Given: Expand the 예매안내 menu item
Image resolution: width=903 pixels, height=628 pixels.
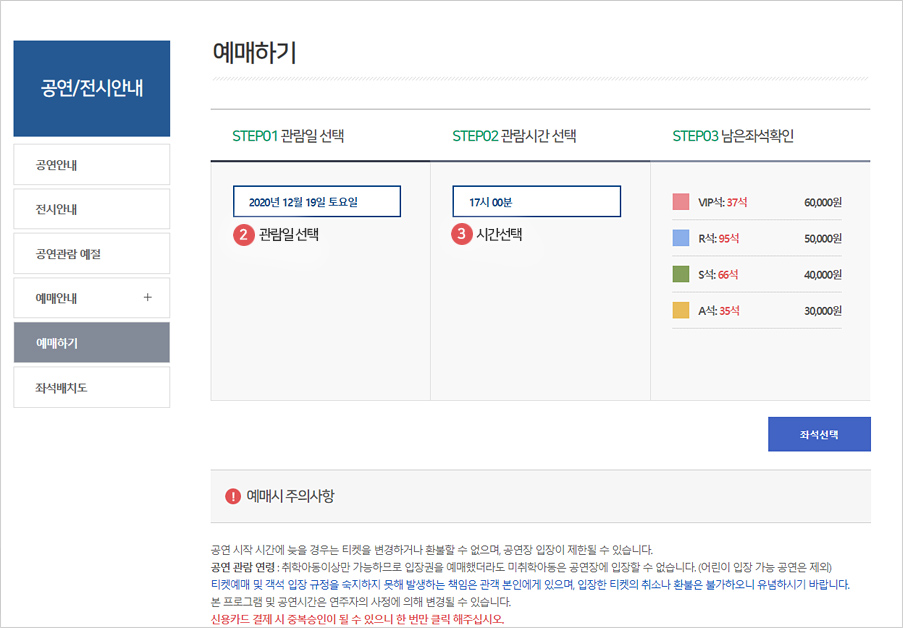Looking at the screenshot, I should (91, 297).
